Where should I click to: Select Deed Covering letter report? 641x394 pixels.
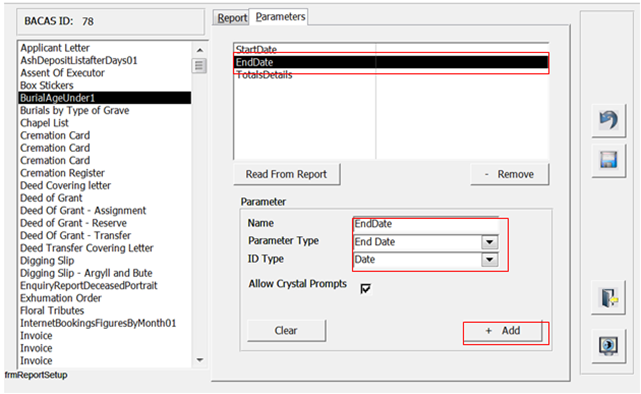[x=105, y=186]
